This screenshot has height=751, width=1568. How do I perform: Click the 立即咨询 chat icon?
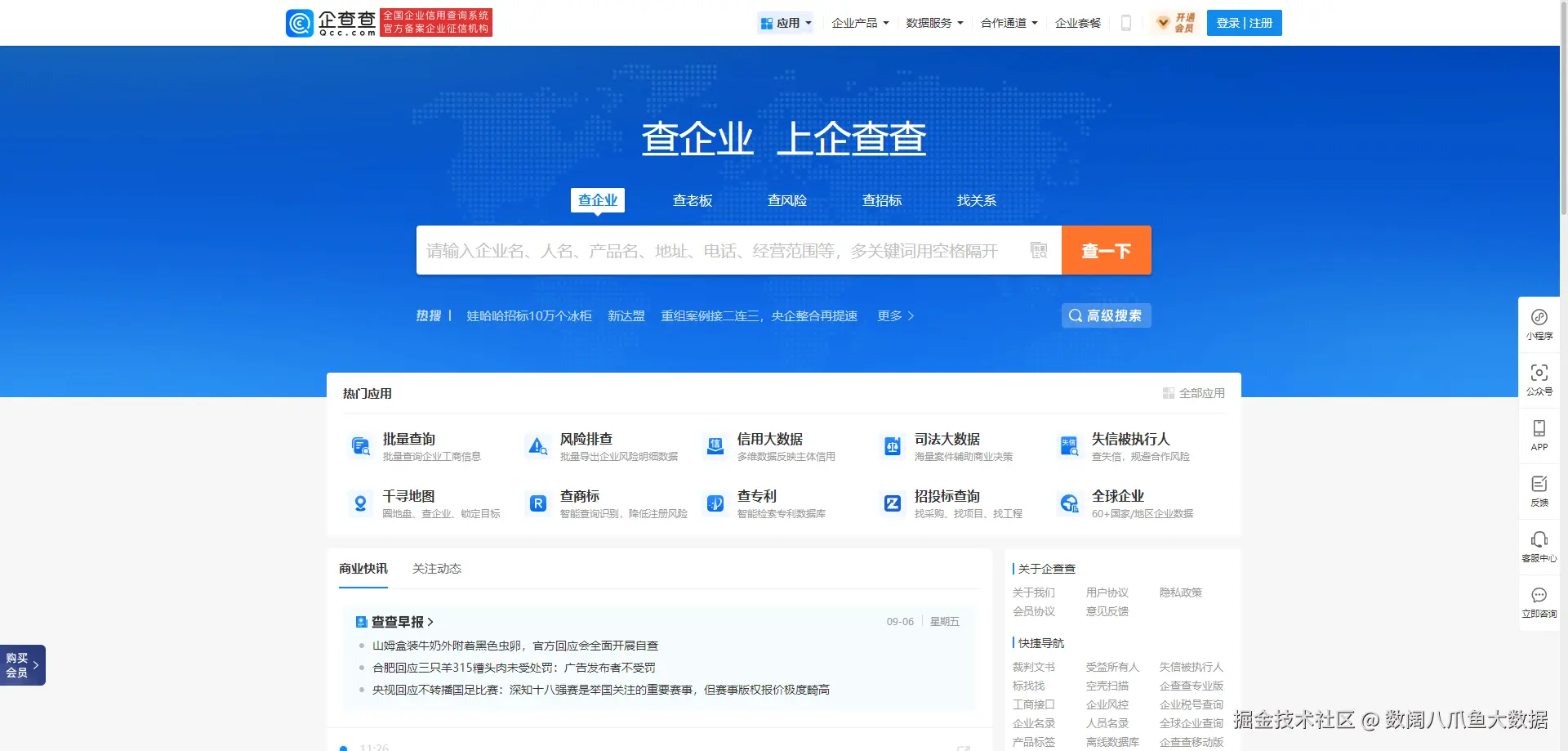(1539, 595)
